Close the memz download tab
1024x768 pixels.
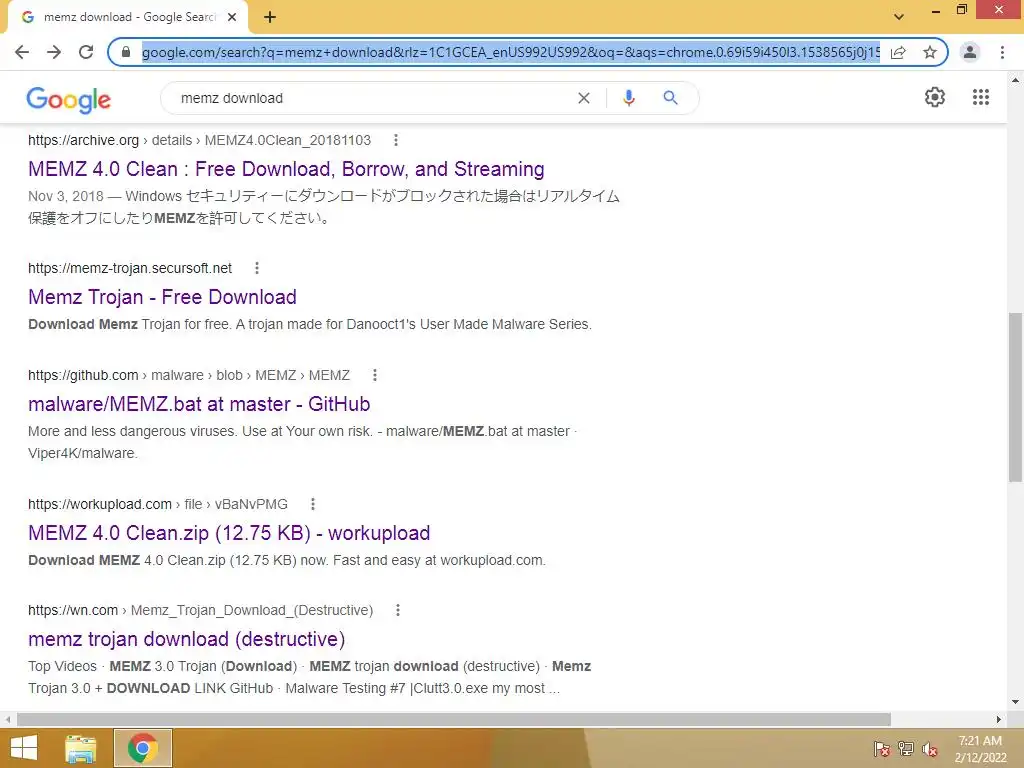pos(232,17)
